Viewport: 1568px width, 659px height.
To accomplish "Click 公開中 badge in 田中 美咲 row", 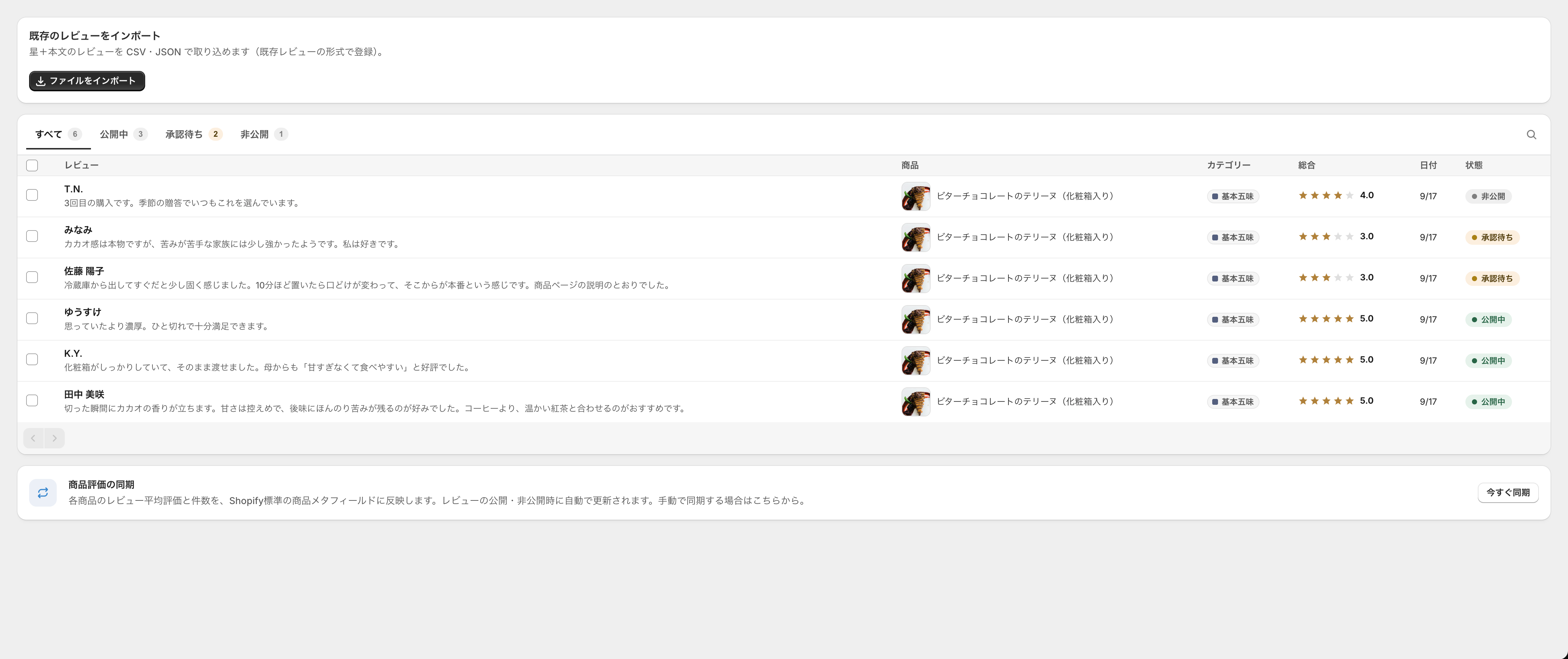I will (1488, 402).
